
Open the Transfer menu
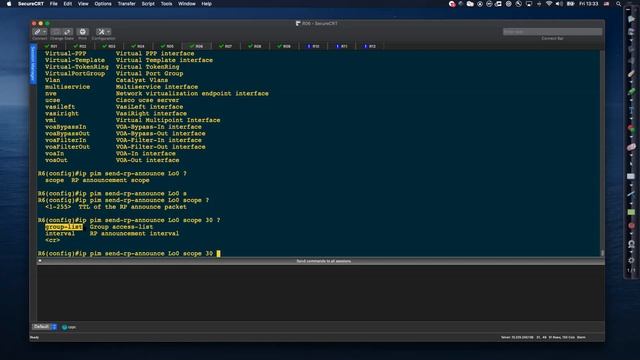tap(127, 4)
